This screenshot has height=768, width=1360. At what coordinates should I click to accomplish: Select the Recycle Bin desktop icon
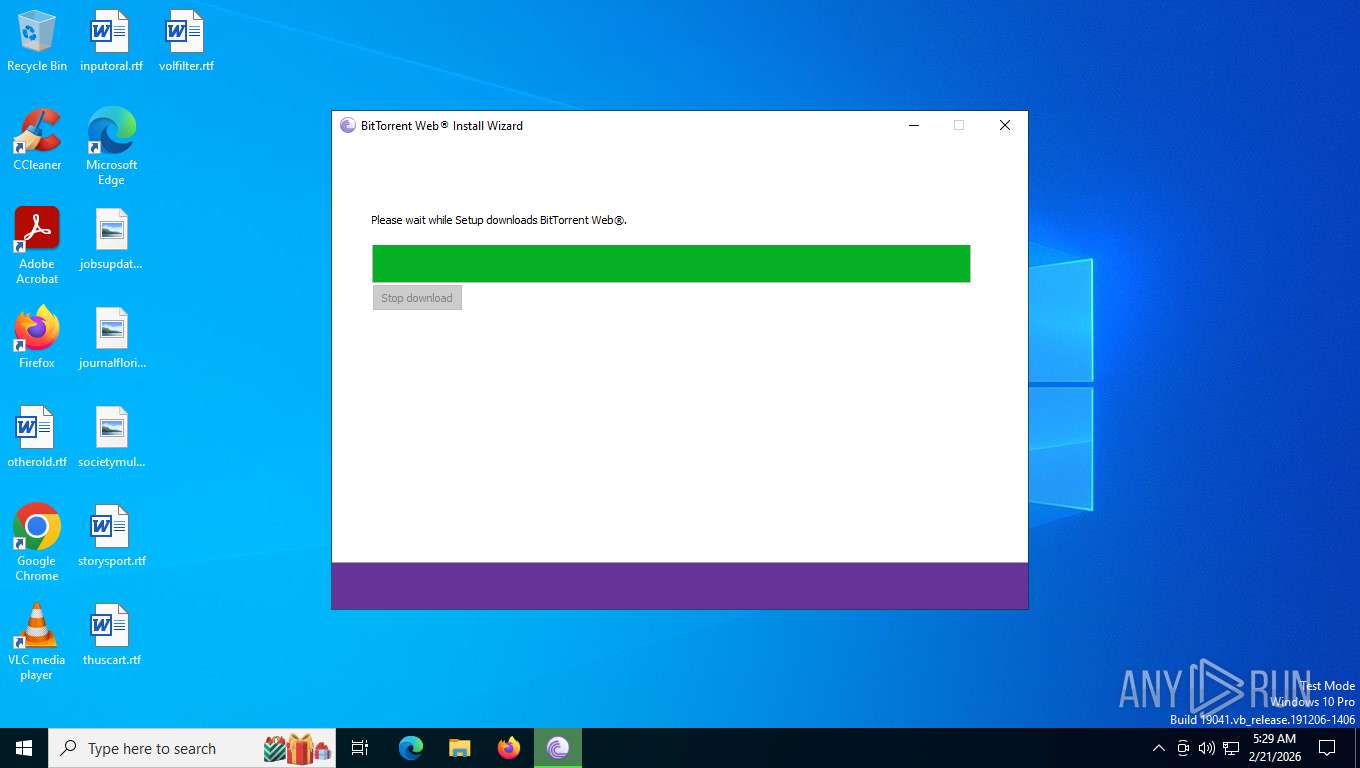click(37, 42)
